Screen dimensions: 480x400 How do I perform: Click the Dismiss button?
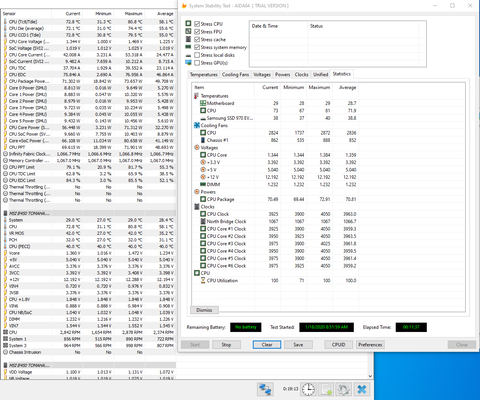pos(204,310)
